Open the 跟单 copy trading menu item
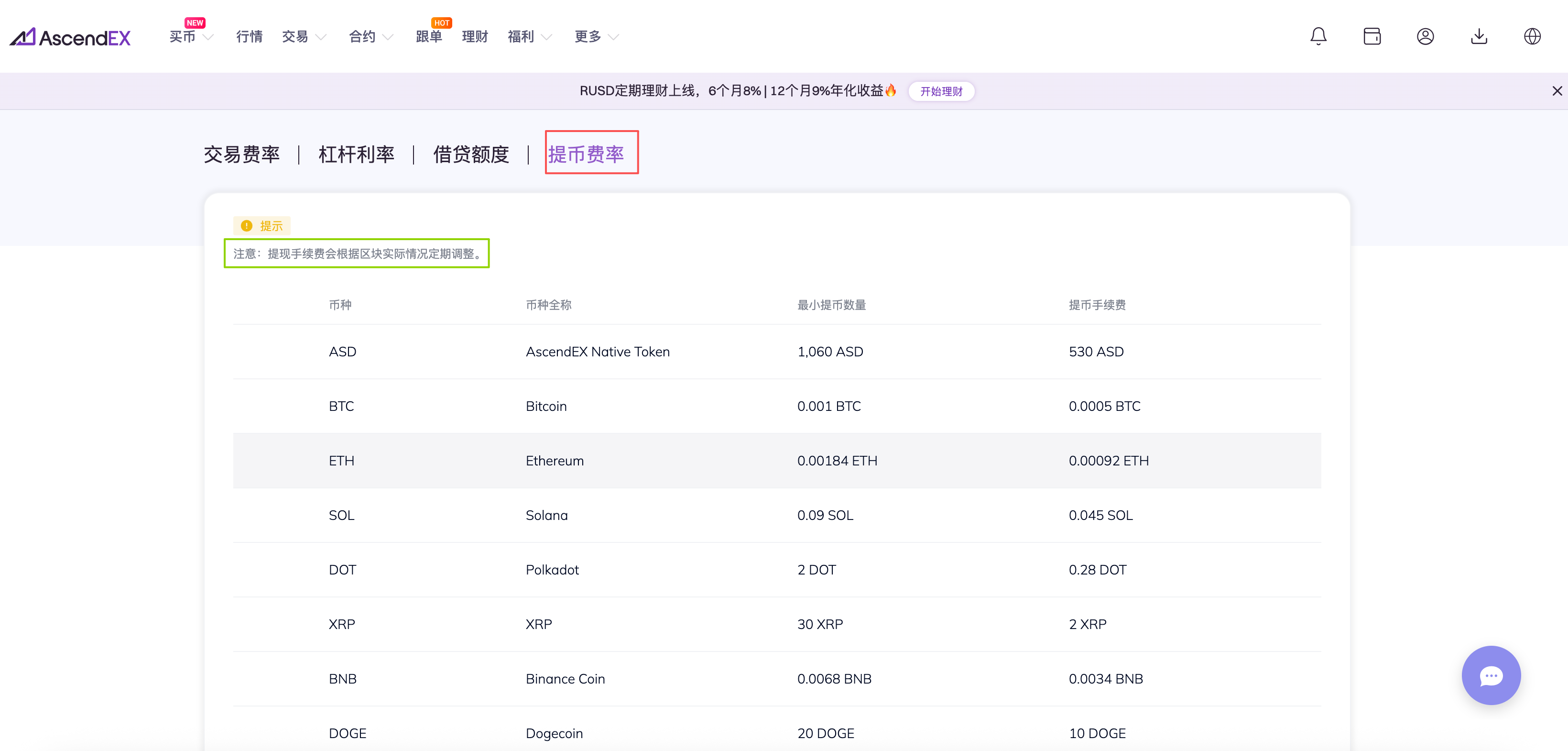Image resolution: width=1568 pixels, height=751 pixels. (428, 37)
